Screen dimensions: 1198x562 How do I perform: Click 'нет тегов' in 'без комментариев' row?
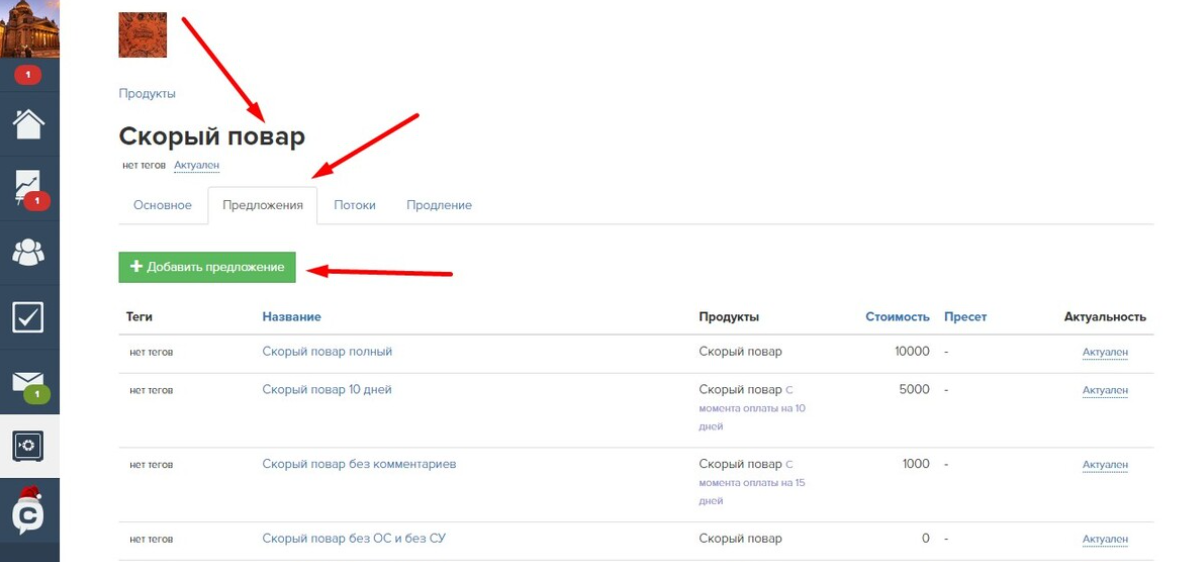click(151, 465)
